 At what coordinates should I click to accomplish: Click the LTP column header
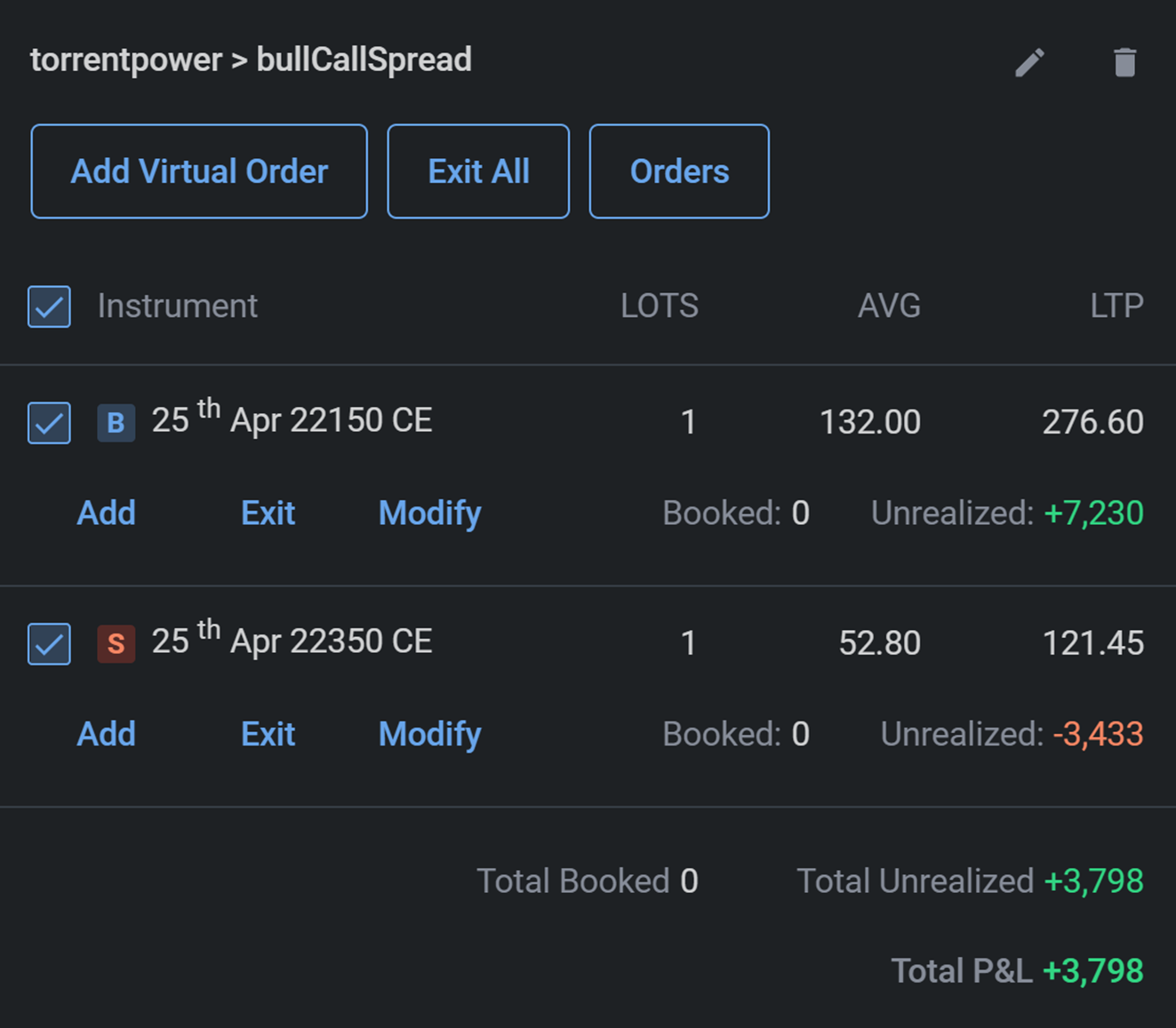(x=1116, y=306)
